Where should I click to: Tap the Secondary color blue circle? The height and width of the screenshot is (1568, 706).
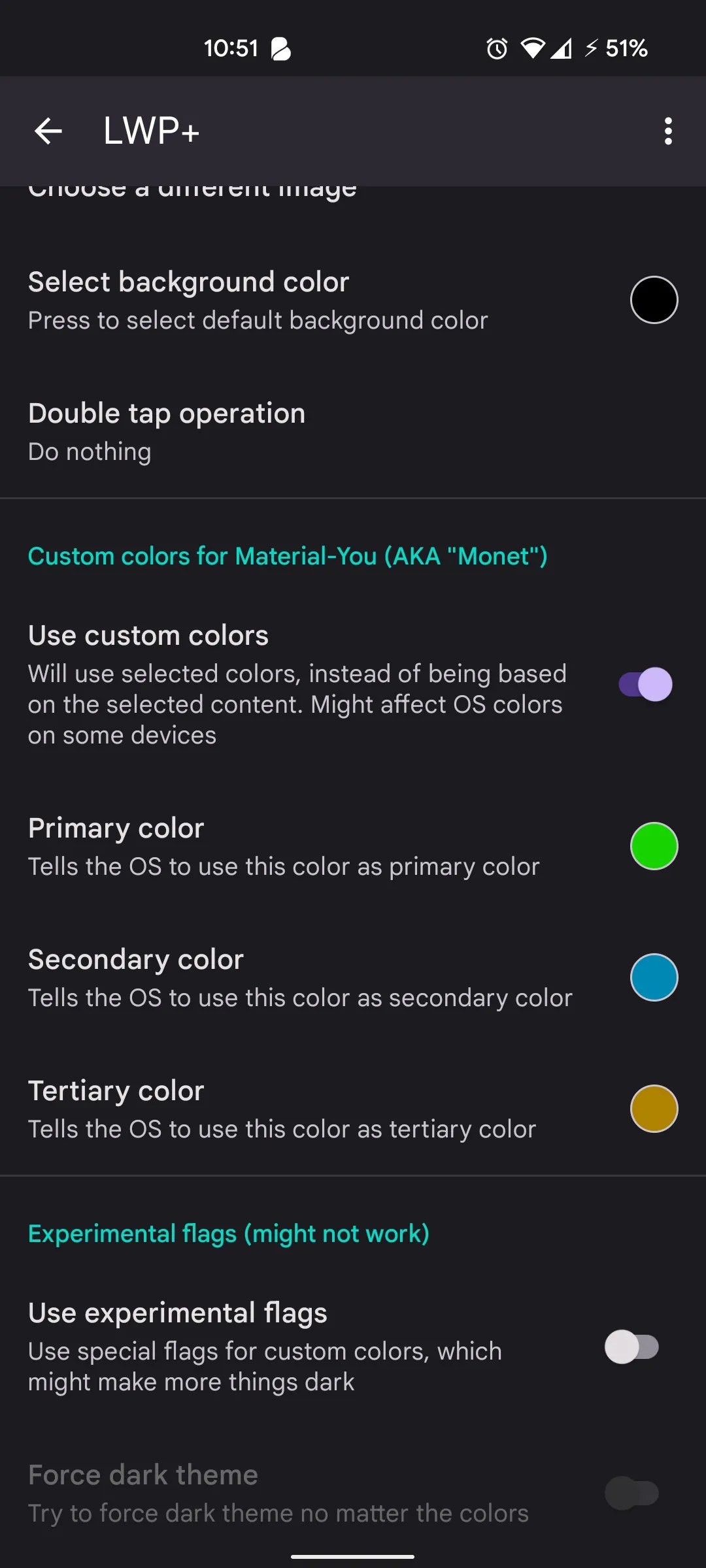click(654, 977)
